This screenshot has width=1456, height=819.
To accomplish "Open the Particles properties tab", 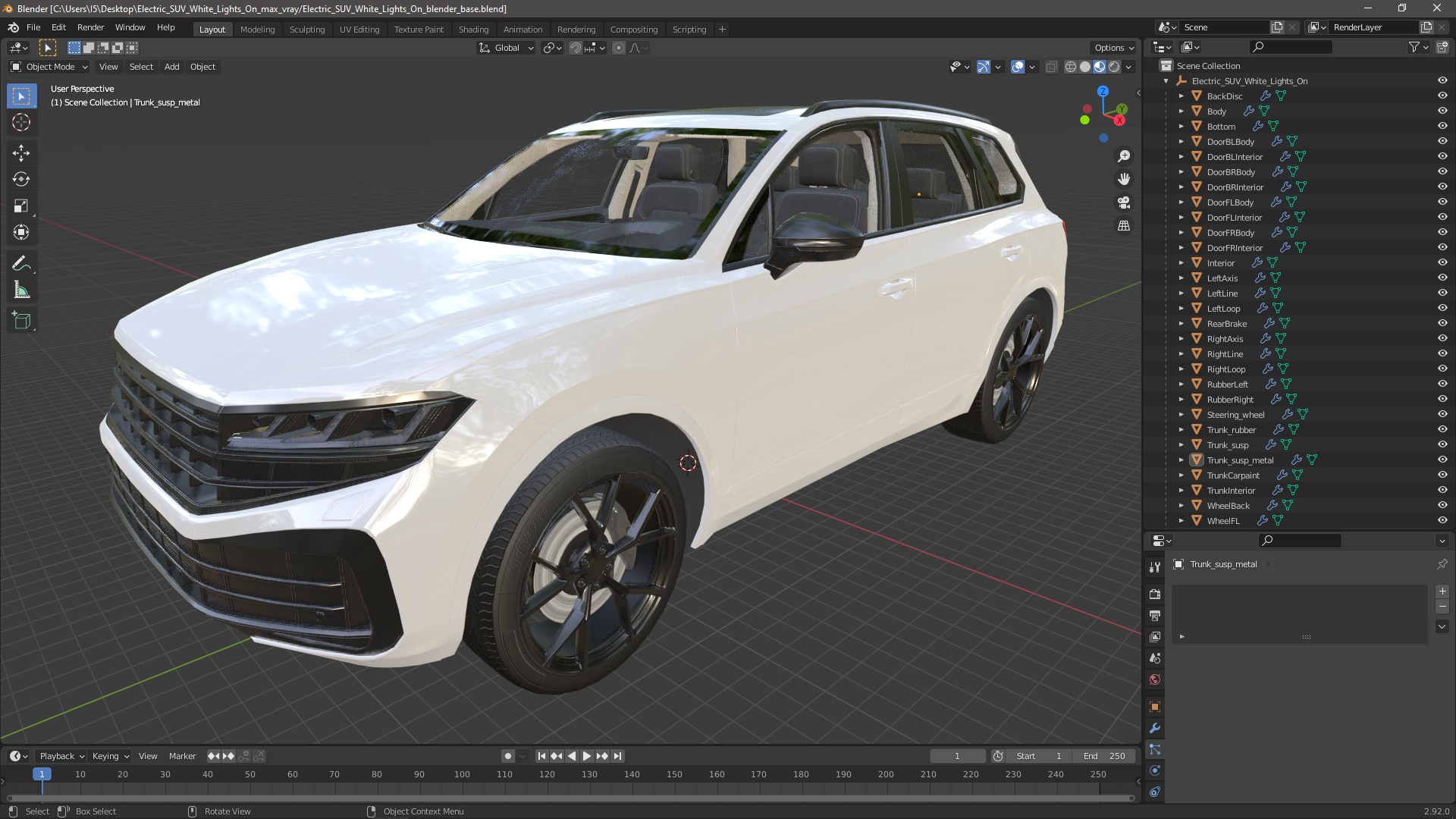I will 1155,749.
